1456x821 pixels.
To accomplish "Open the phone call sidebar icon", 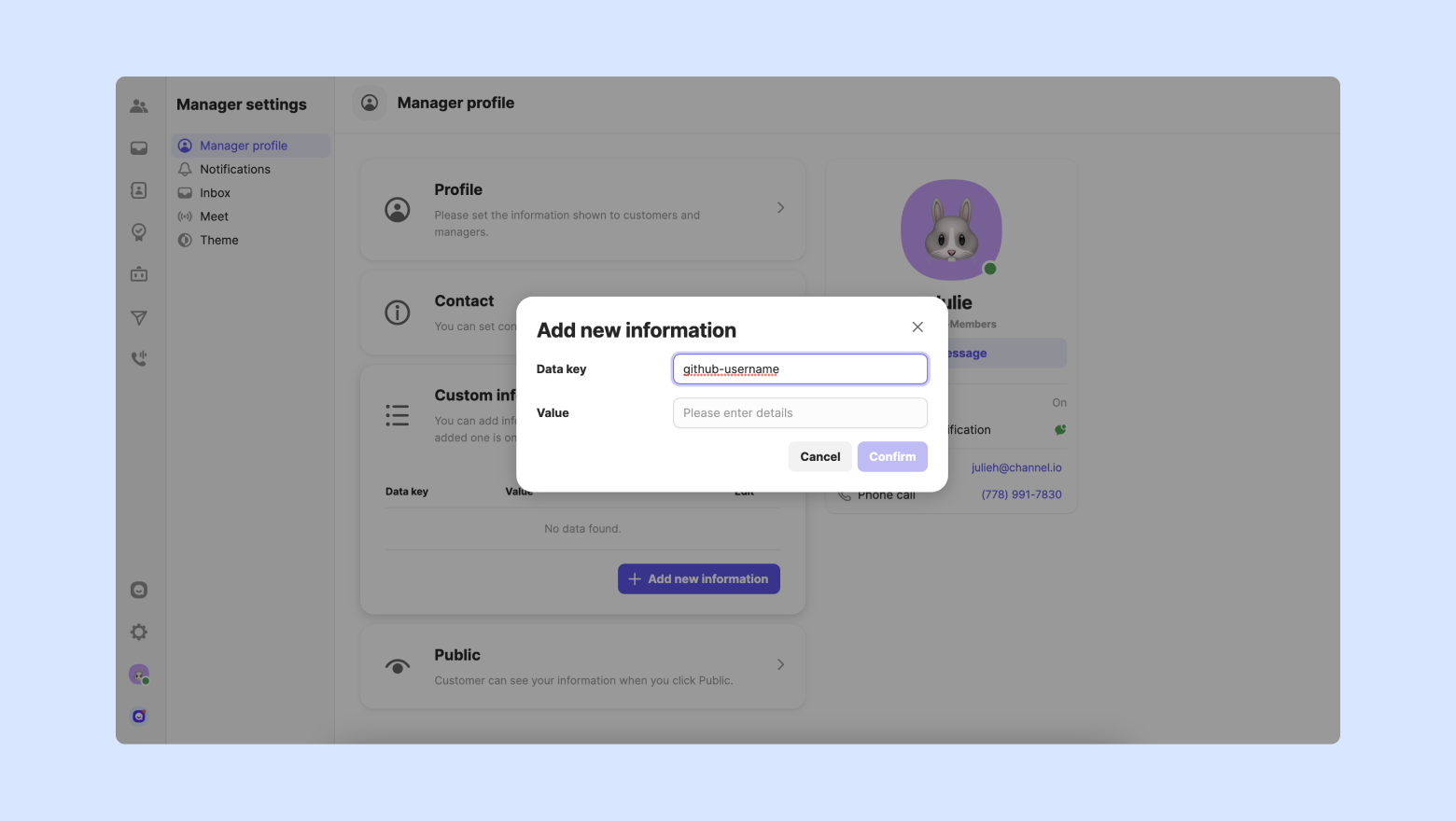I will point(139,358).
